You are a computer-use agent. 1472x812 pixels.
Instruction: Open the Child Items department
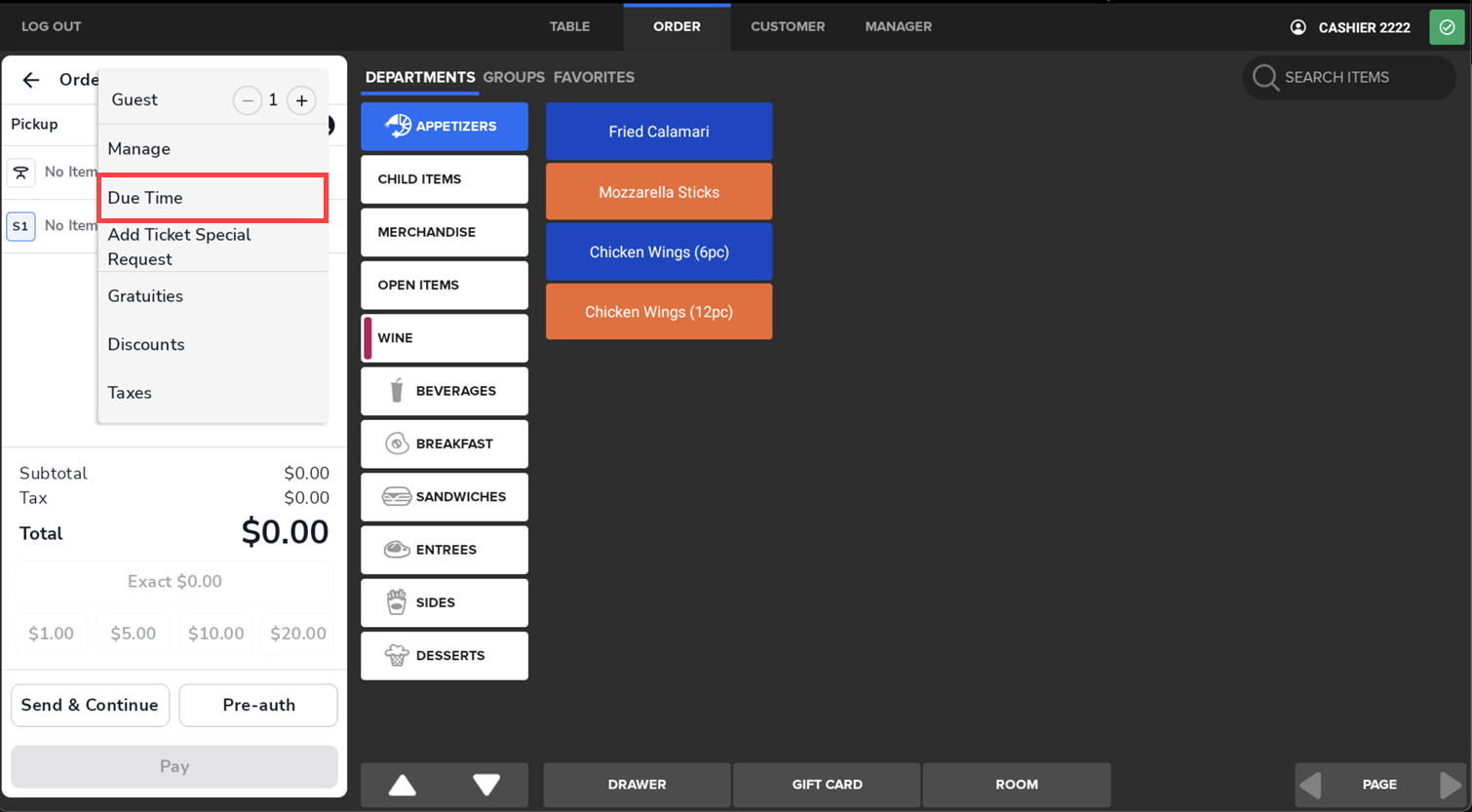(x=445, y=179)
